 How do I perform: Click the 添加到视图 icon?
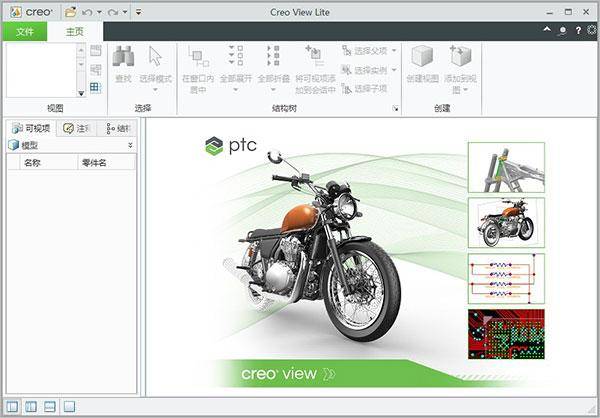coord(460,56)
